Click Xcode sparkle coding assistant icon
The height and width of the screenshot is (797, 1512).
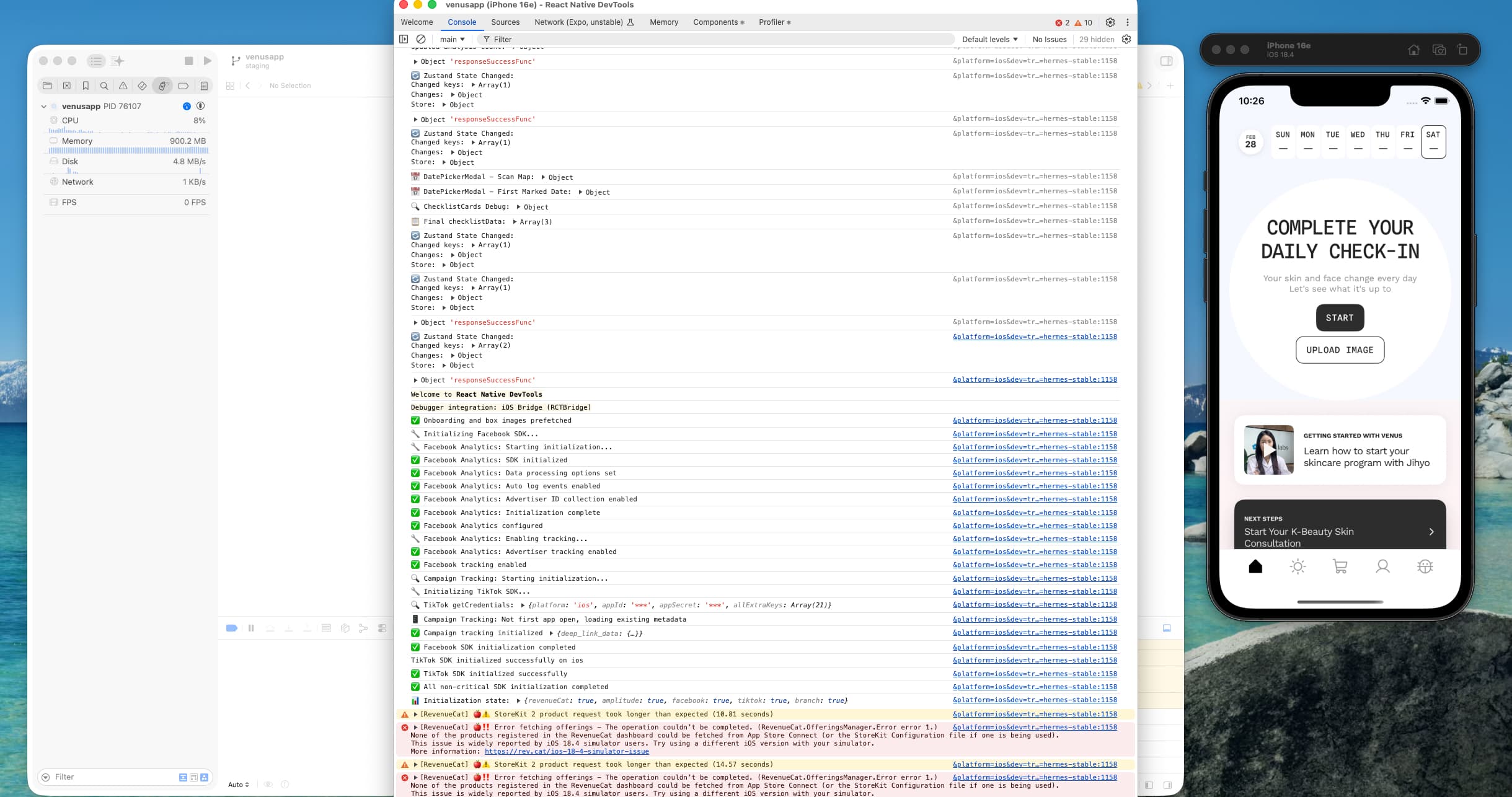click(x=118, y=61)
